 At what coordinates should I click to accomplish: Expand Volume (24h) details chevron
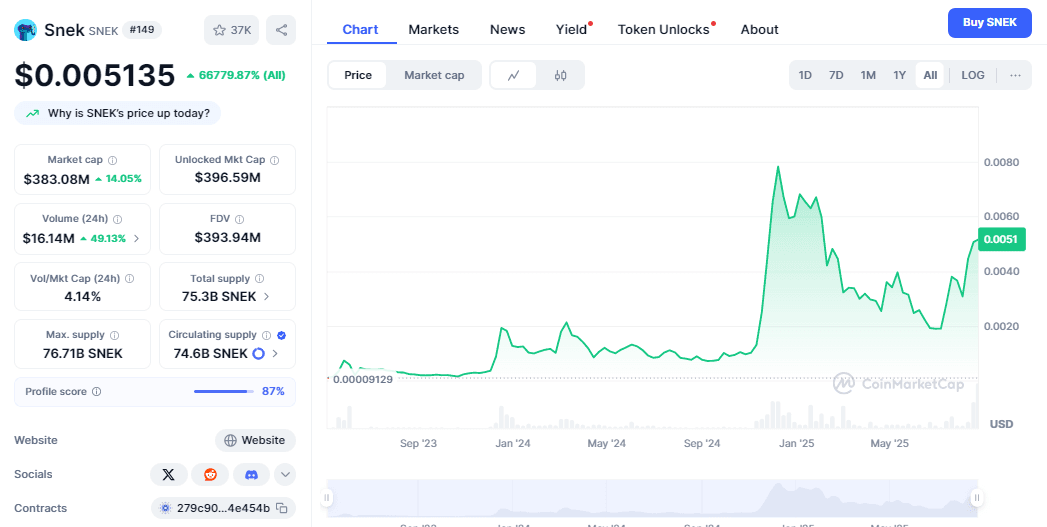[x=137, y=238]
